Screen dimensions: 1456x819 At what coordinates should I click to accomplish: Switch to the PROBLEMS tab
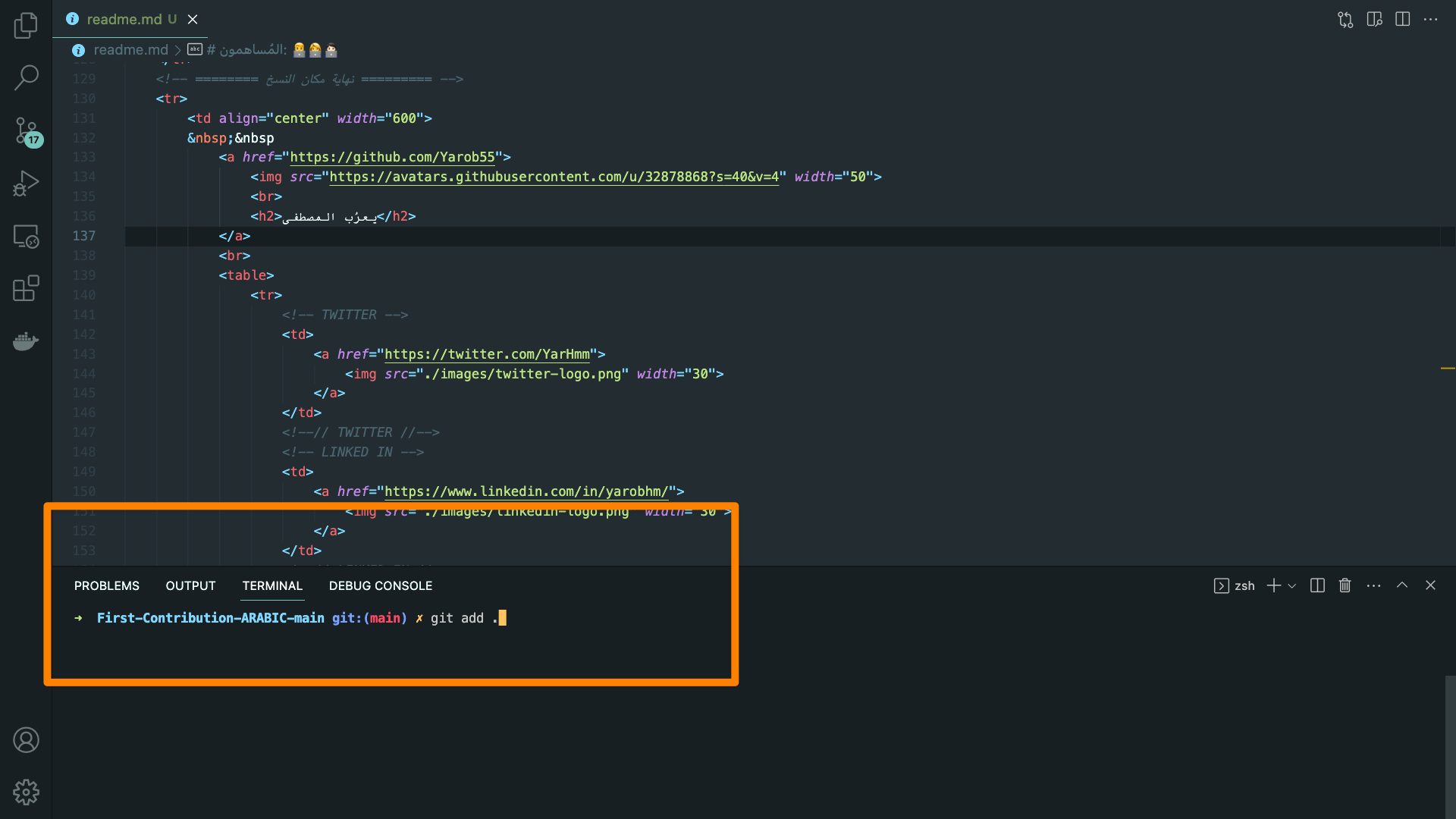(x=107, y=585)
